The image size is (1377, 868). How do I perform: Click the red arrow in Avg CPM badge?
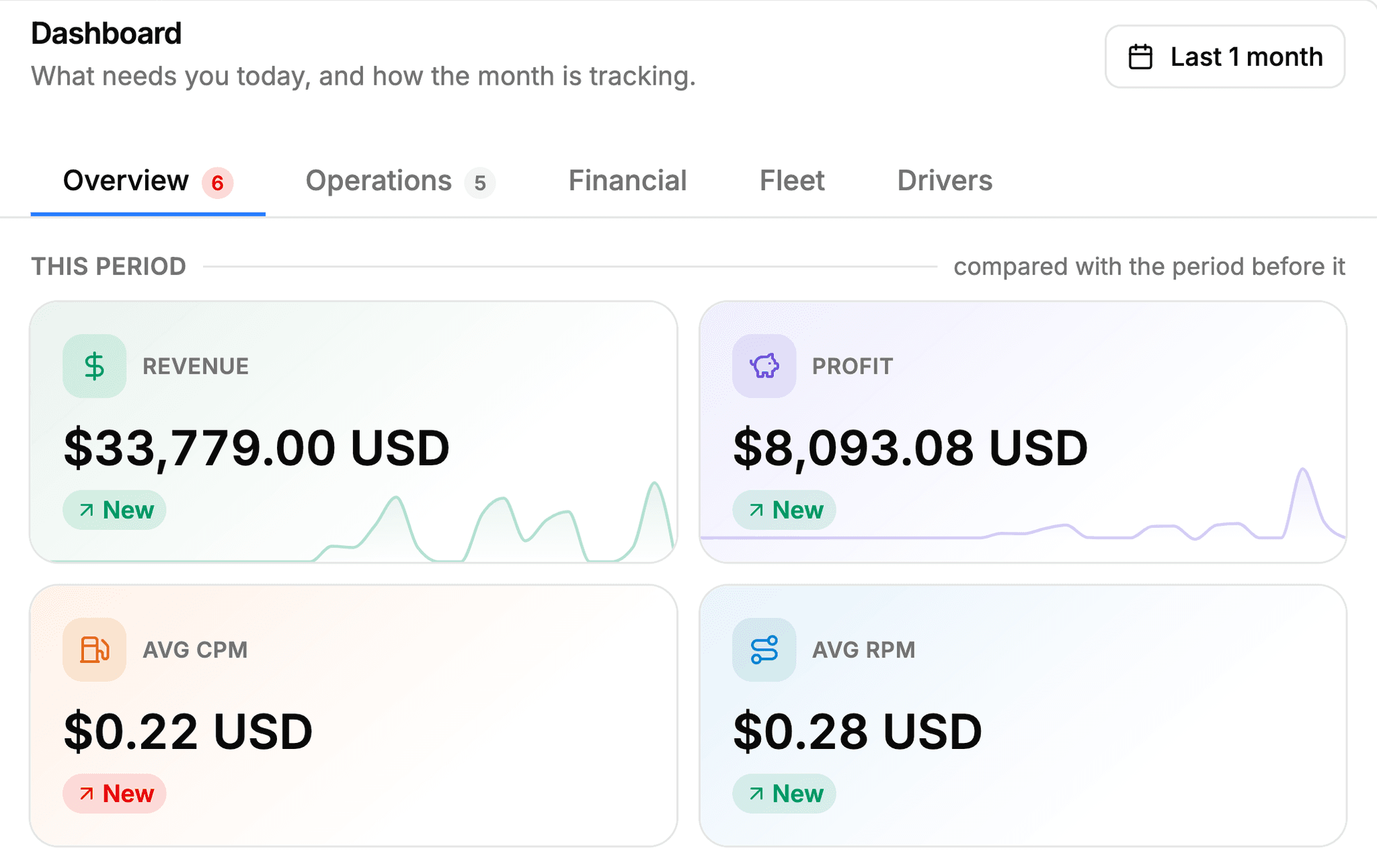tap(86, 794)
